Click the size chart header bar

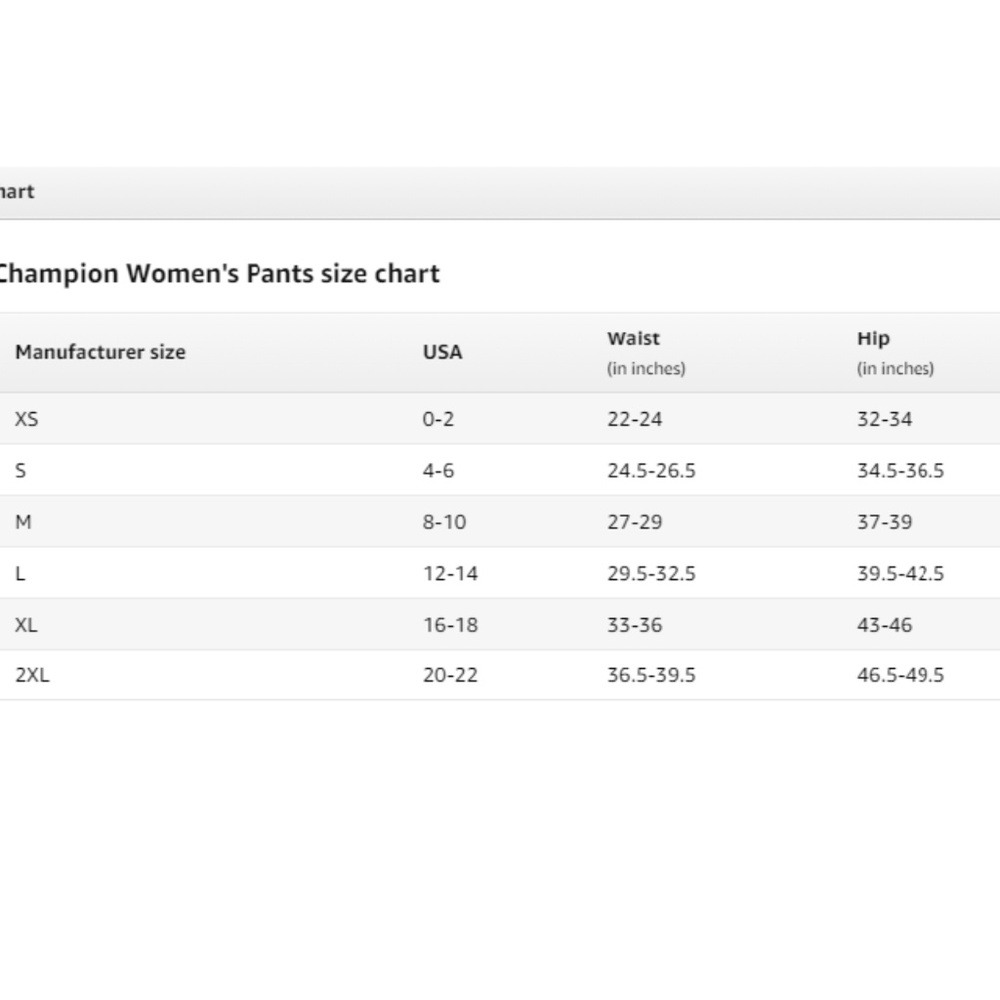[x=500, y=193]
